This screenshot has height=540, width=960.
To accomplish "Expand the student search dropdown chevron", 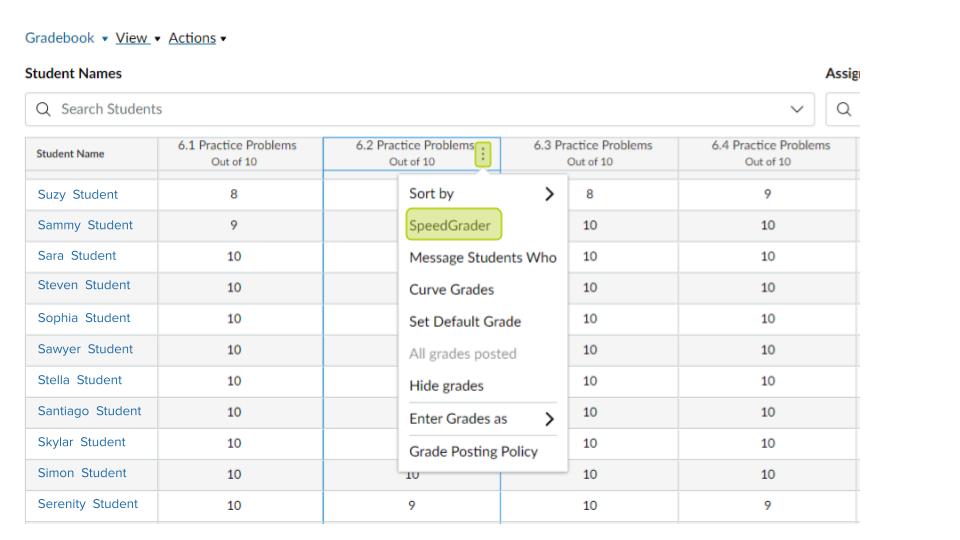I will [x=796, y=109].
